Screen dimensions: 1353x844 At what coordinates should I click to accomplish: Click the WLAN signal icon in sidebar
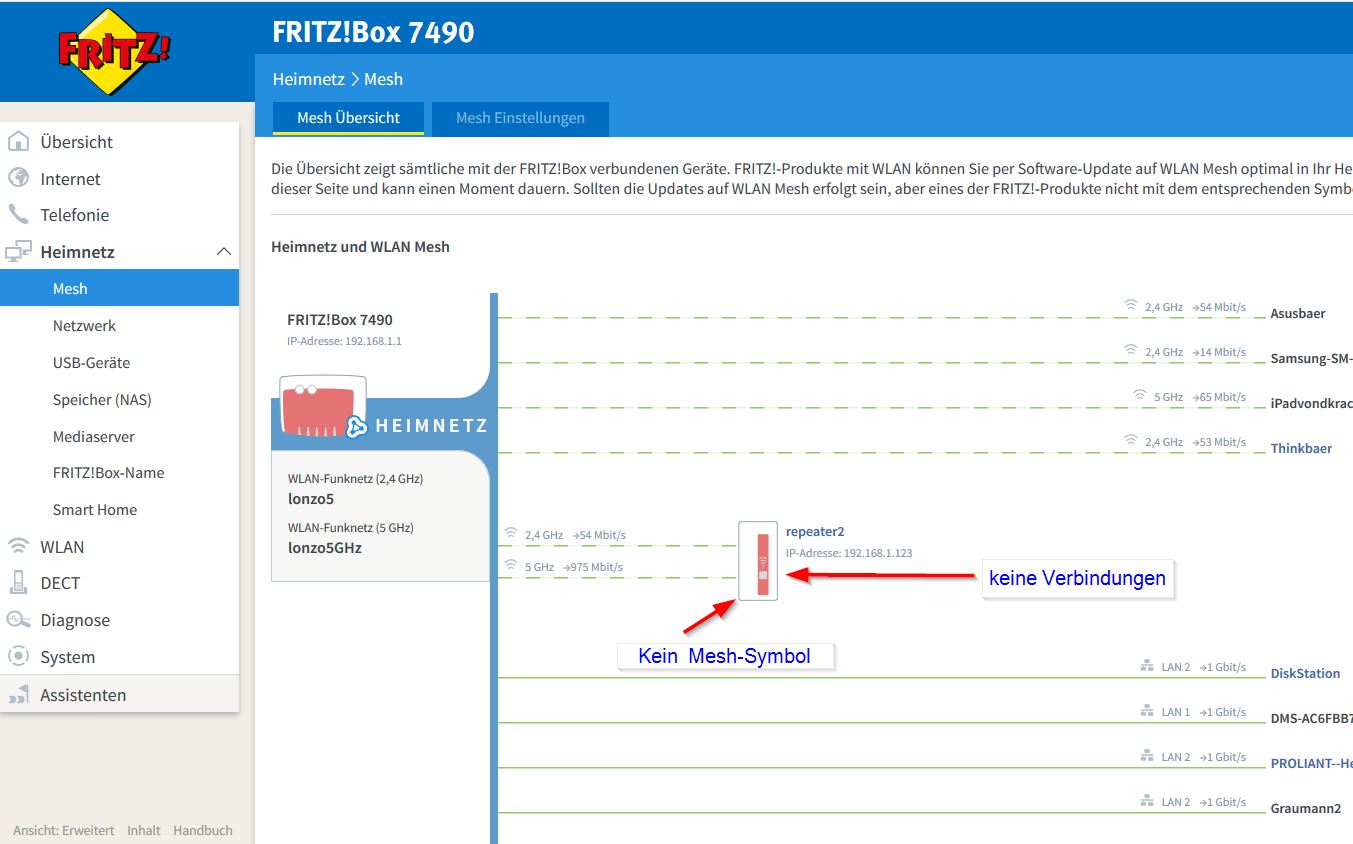pos(18,546)
